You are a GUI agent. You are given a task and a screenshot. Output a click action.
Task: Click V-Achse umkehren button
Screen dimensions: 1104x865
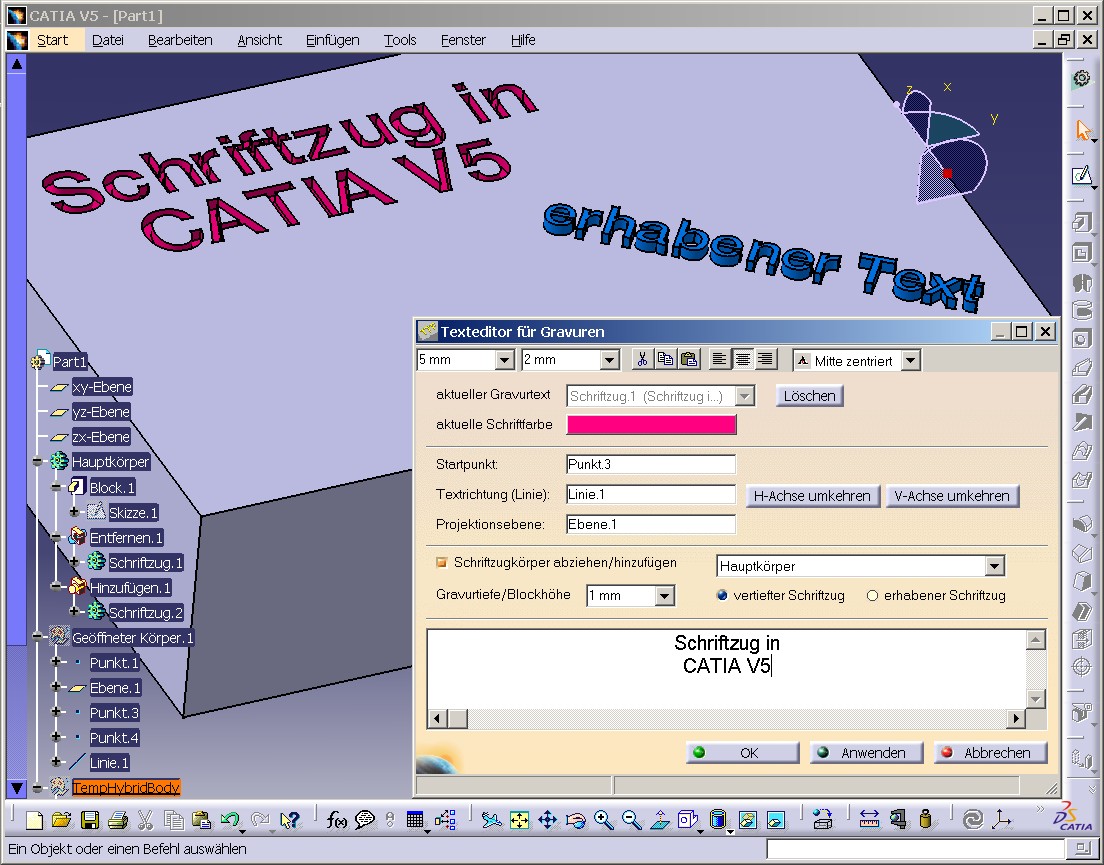(x=952, y=495)
